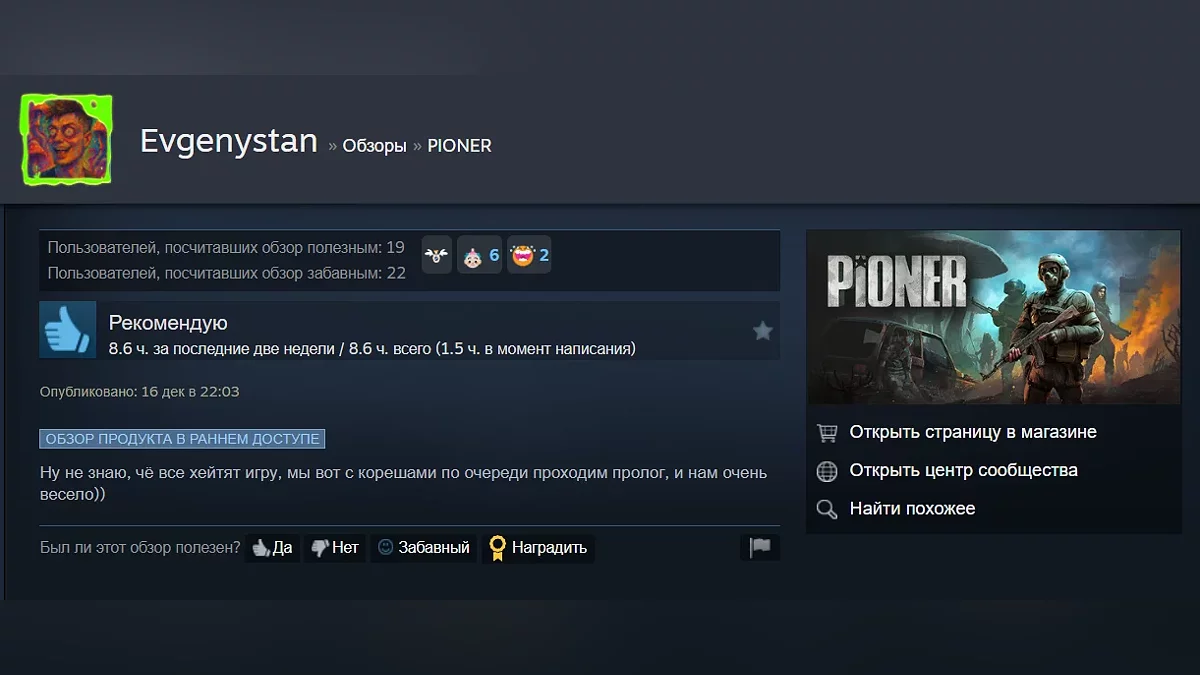Click the star favorite icon on the review
Image resolution: width=1200 pixels, height=675 pixels.
click(x=763, y=331)
